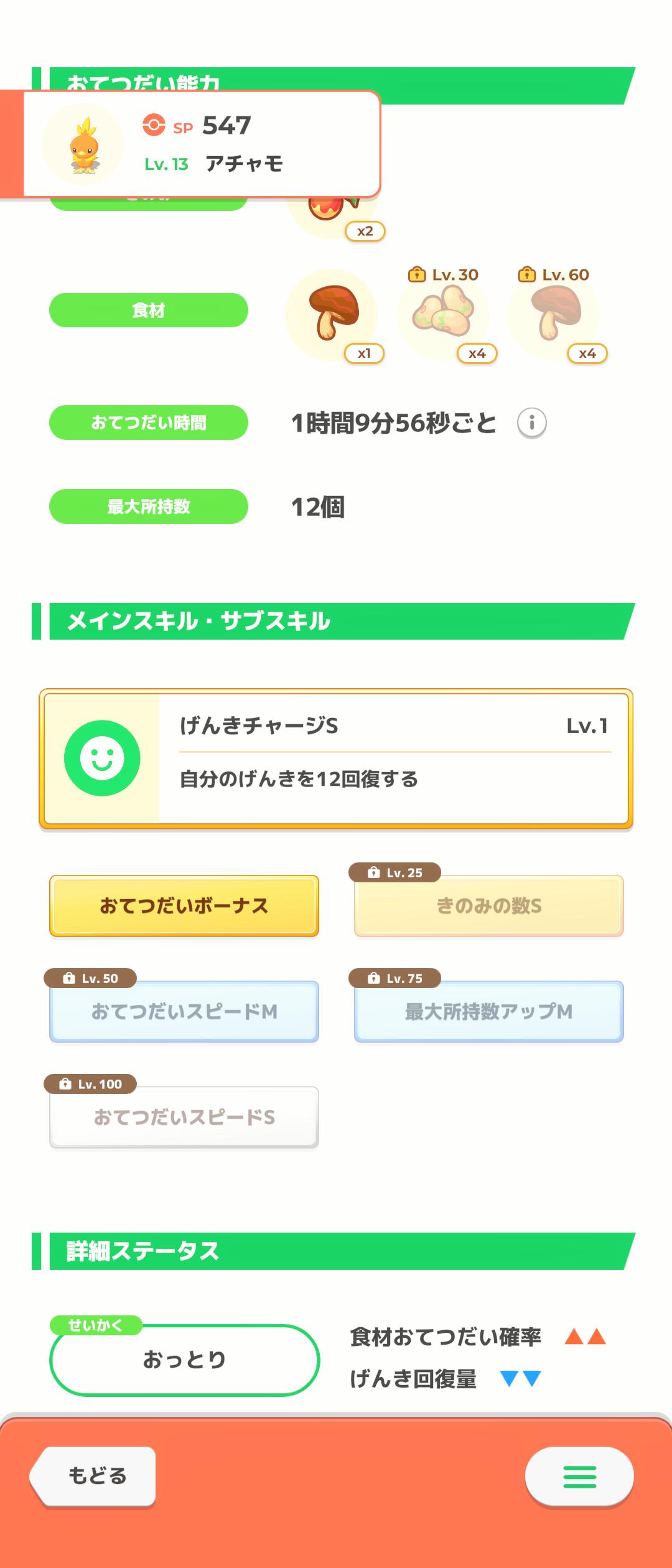Open the げんきチャージS main skill card
Image resolution: width=672 pixels, height=1568 pixels.
[336, 758]
